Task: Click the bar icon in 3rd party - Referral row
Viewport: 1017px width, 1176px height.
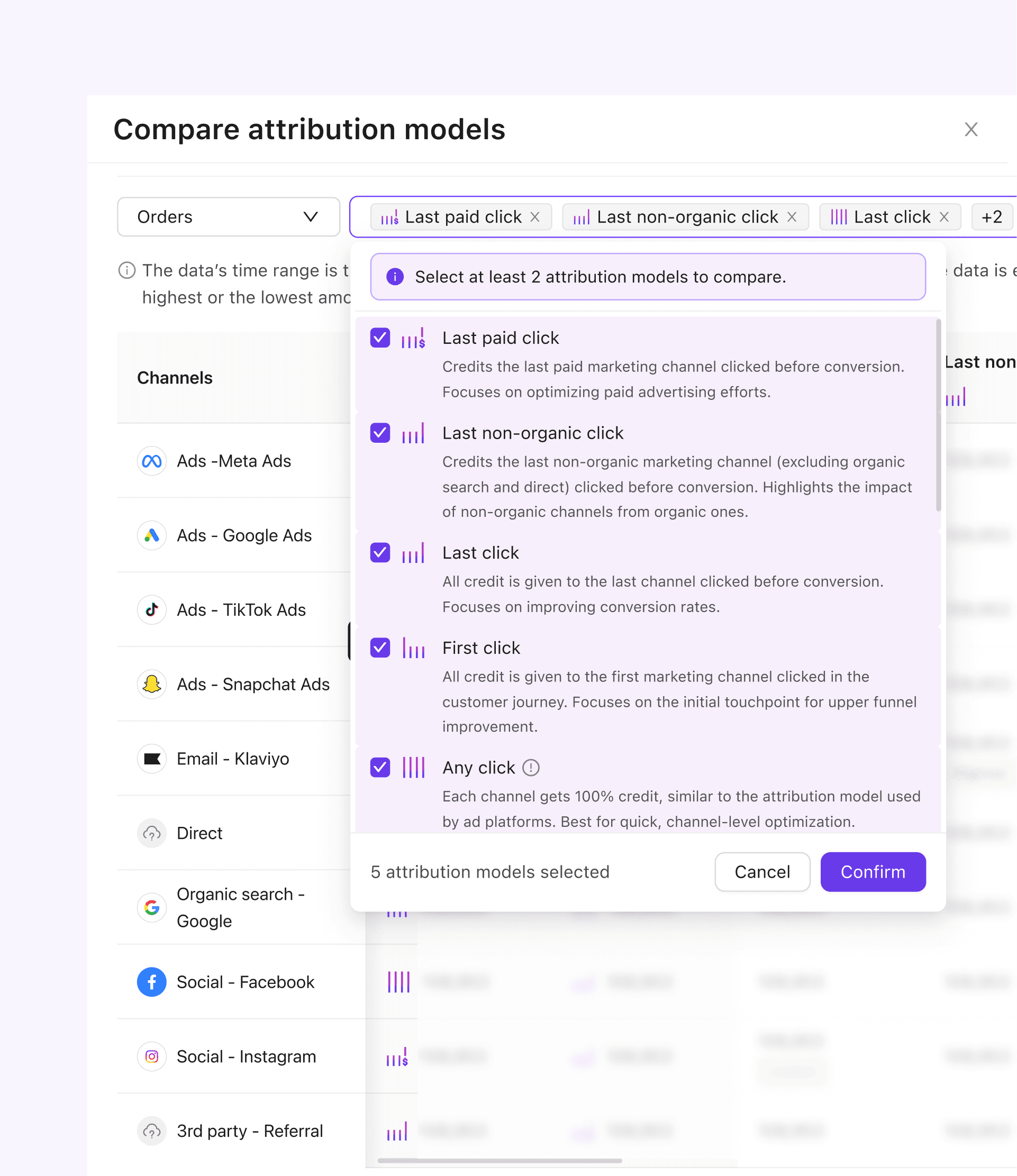Action: tap(397, 1131)
